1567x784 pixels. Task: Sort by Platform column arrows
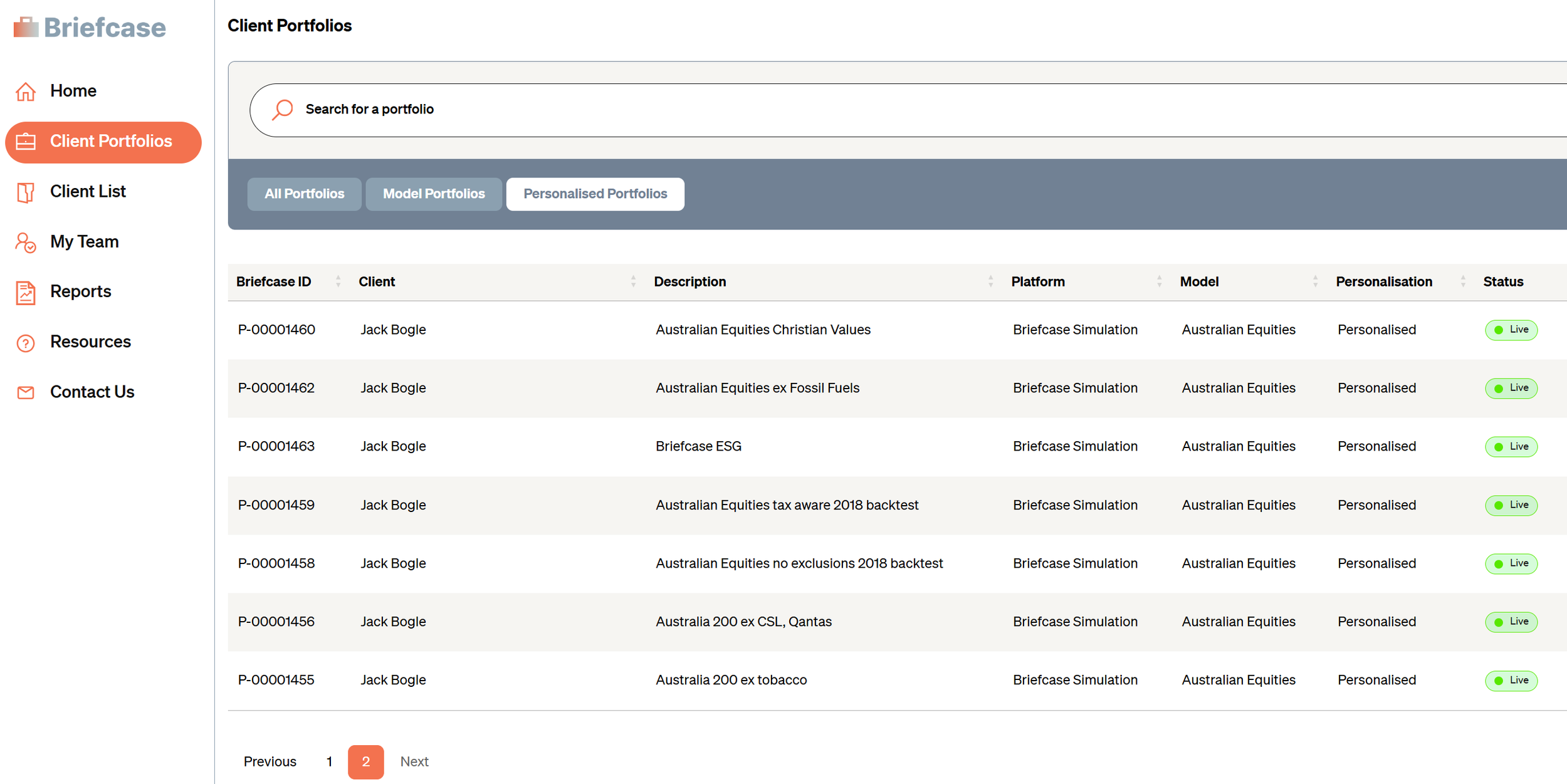point(1159,281)
